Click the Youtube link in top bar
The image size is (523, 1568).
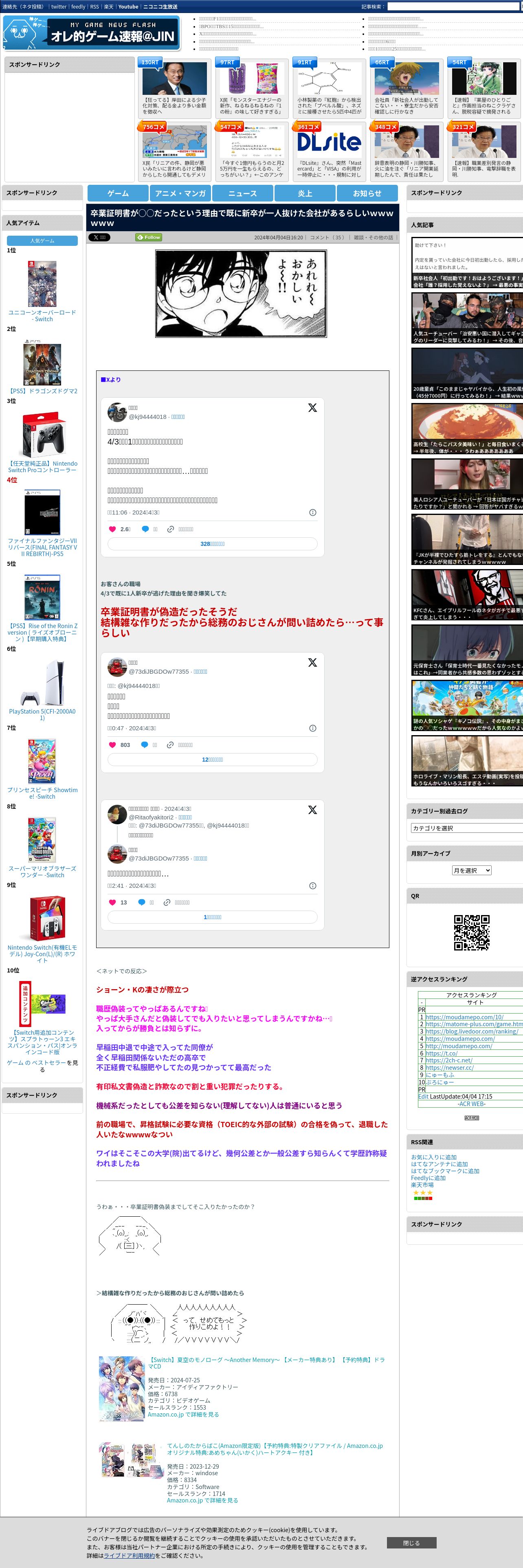click(128, 7)
